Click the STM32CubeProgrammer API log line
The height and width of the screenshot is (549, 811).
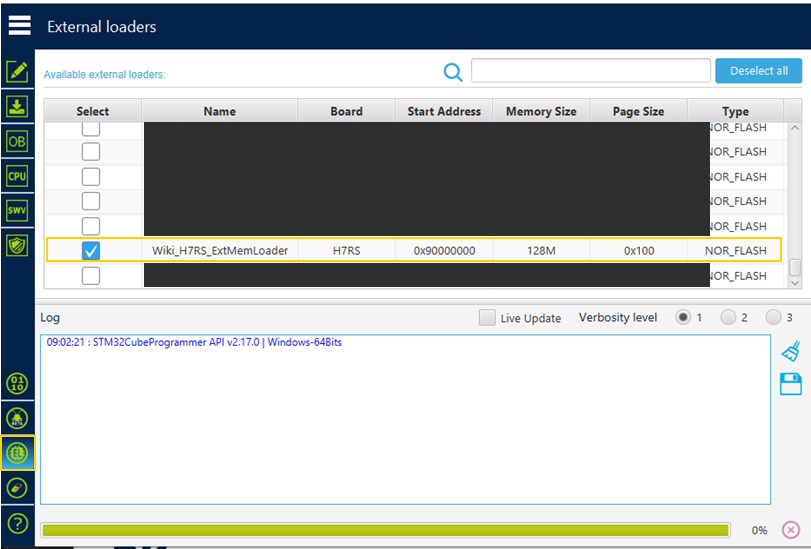pyautogui.click(x=194, y=342)
